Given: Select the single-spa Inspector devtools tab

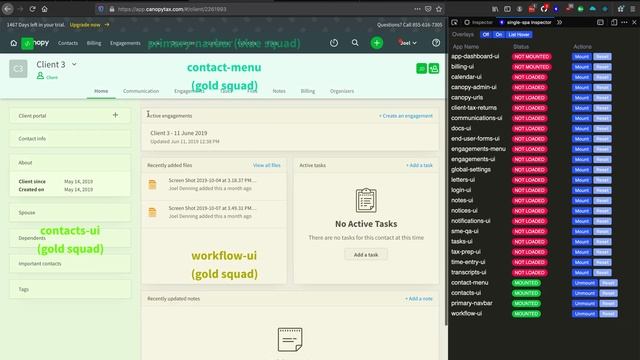Looking at the screenshot, I should coord(525,22).
